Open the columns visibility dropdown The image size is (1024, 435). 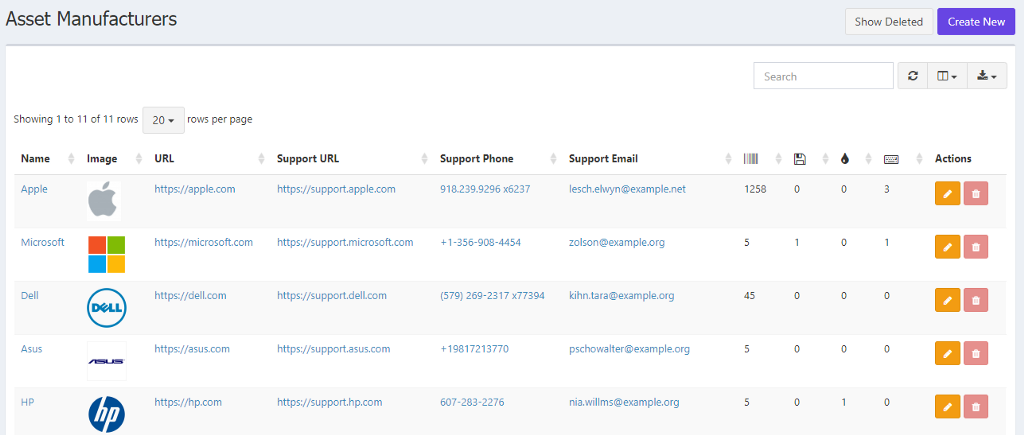pyautogui.click(x=947, y=76)
